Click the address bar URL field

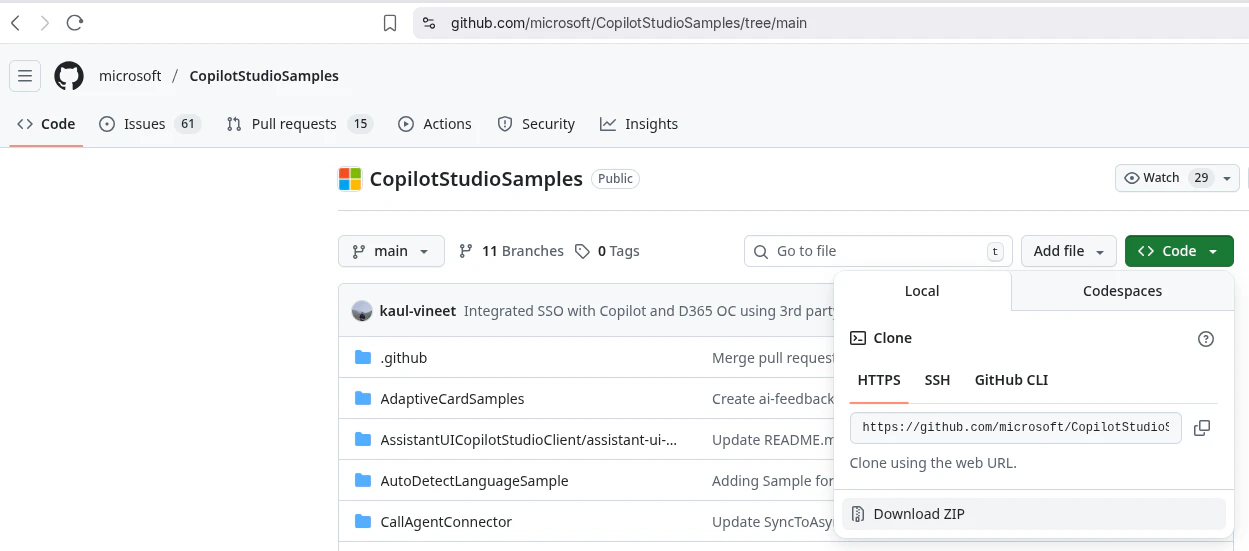(x=830, y=23)
